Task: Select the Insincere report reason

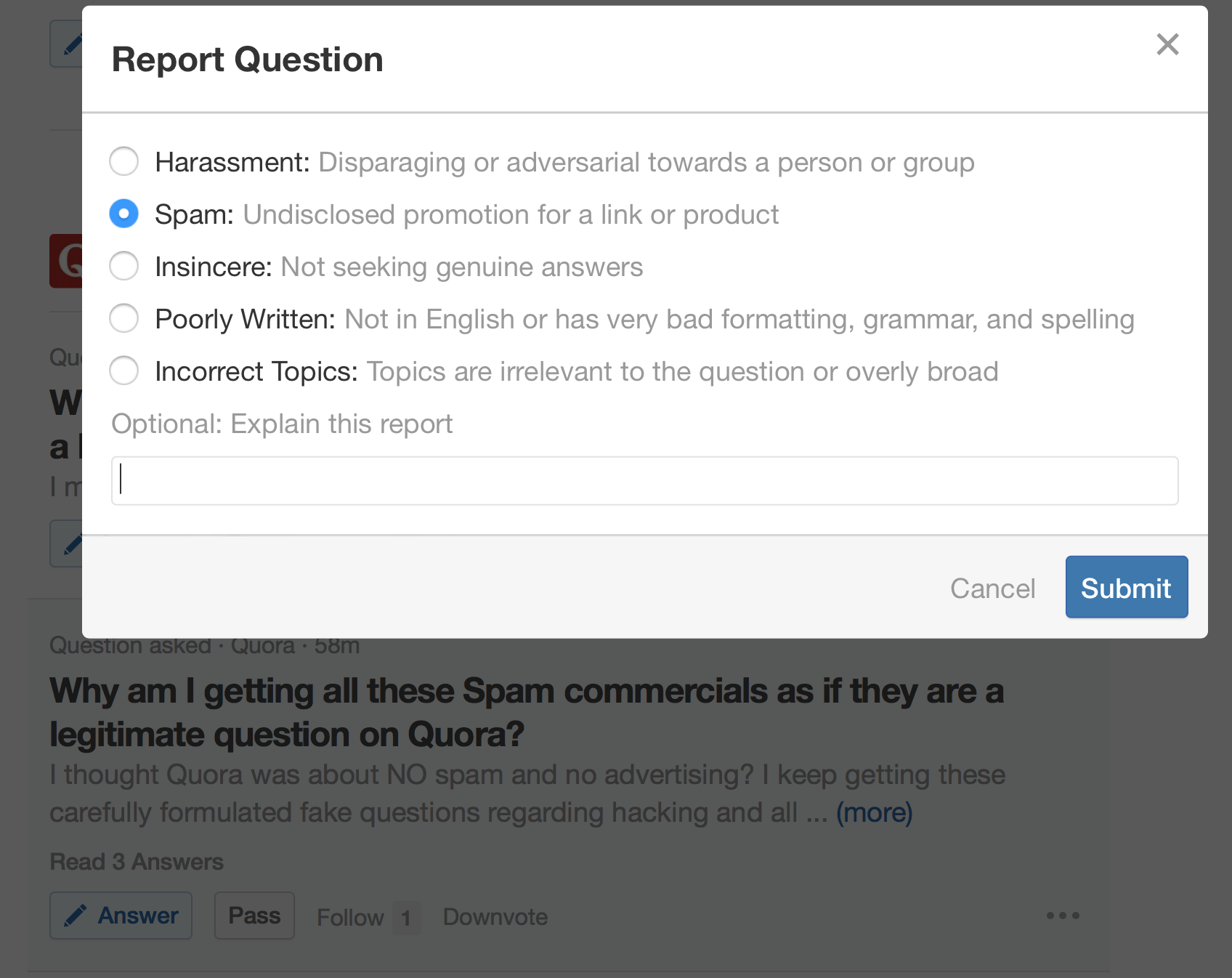Action: [x=123, y=266]
